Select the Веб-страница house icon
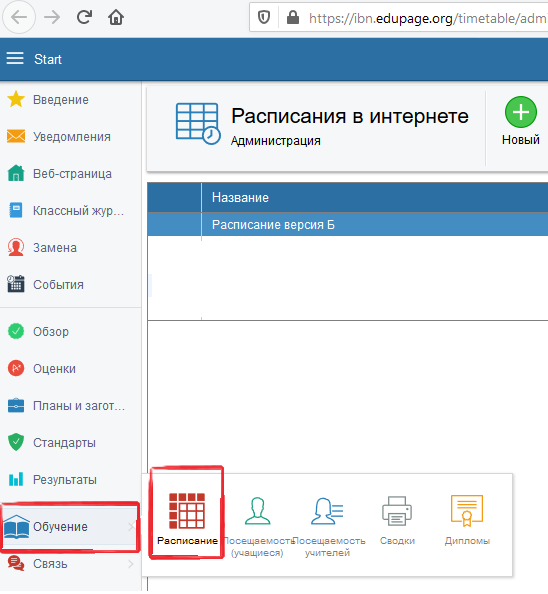Image resolution: width=548 pixels, height=594 pixels. click(x=16, y=173)
